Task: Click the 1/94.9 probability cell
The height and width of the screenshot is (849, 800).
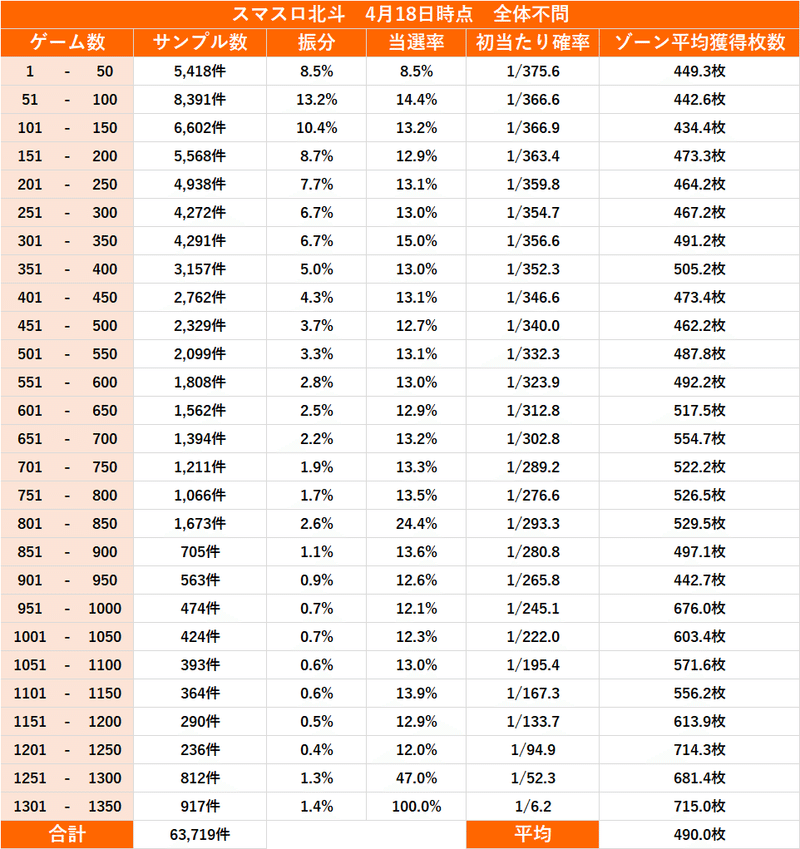Action: 533,749
